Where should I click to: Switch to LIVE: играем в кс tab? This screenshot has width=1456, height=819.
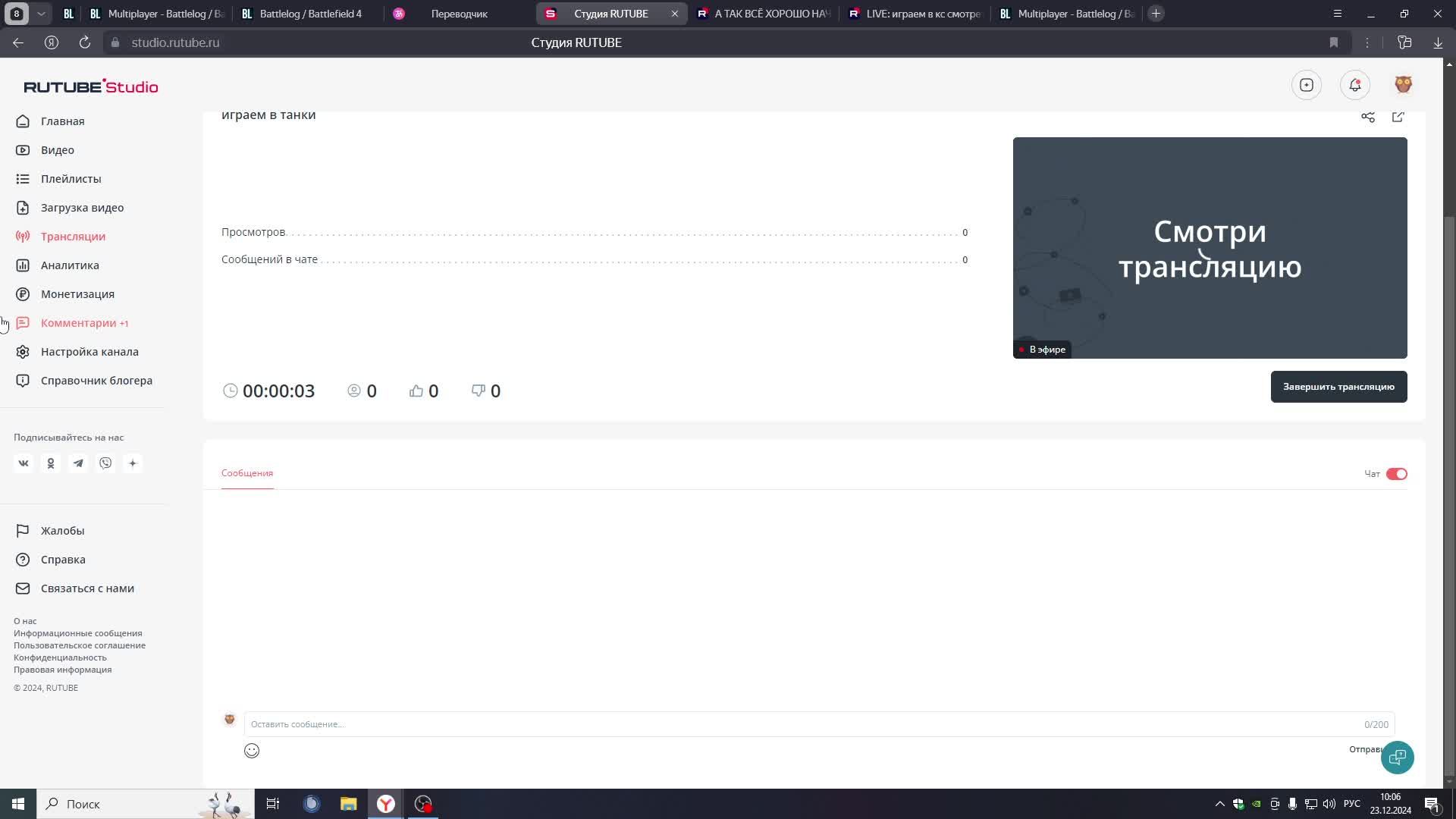(x=915, y=14)
